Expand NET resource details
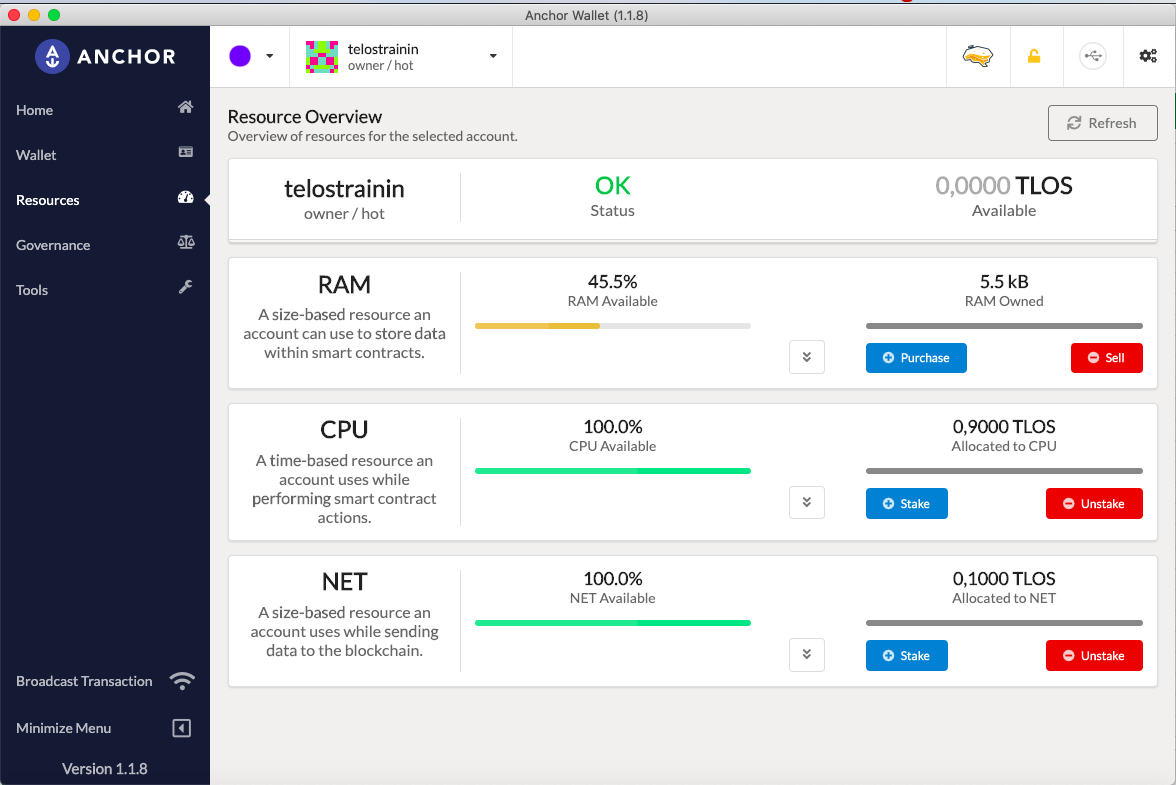1176x785 pixels. pyautogui.click(x=807, y=655)
